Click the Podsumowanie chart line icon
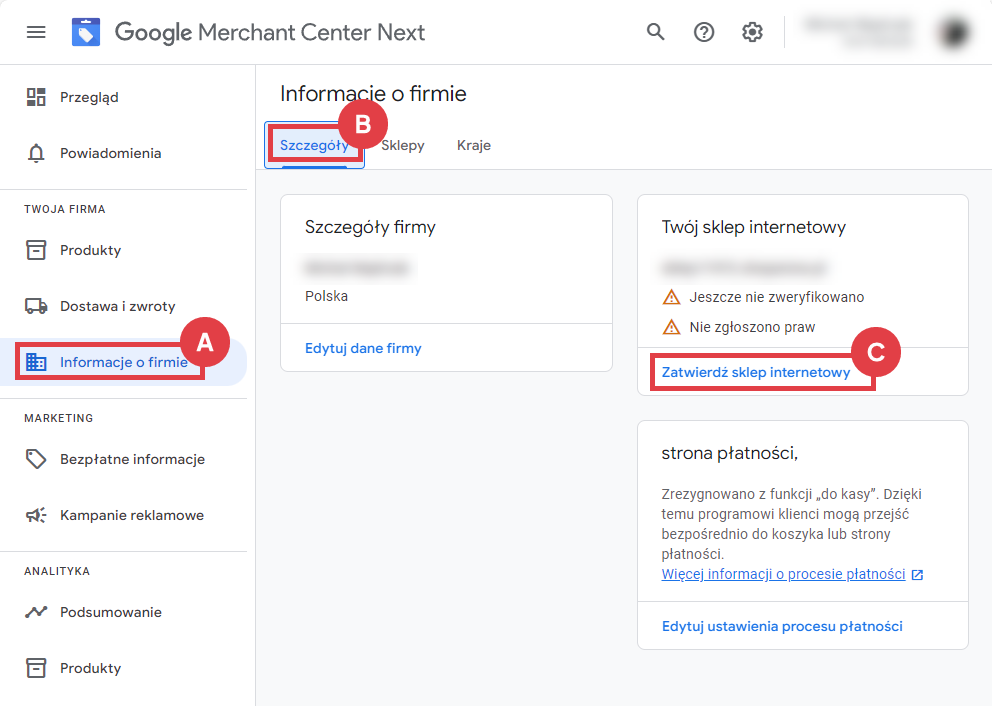The width and height of the screenshot is (992, 706). [x=36, y=612]
